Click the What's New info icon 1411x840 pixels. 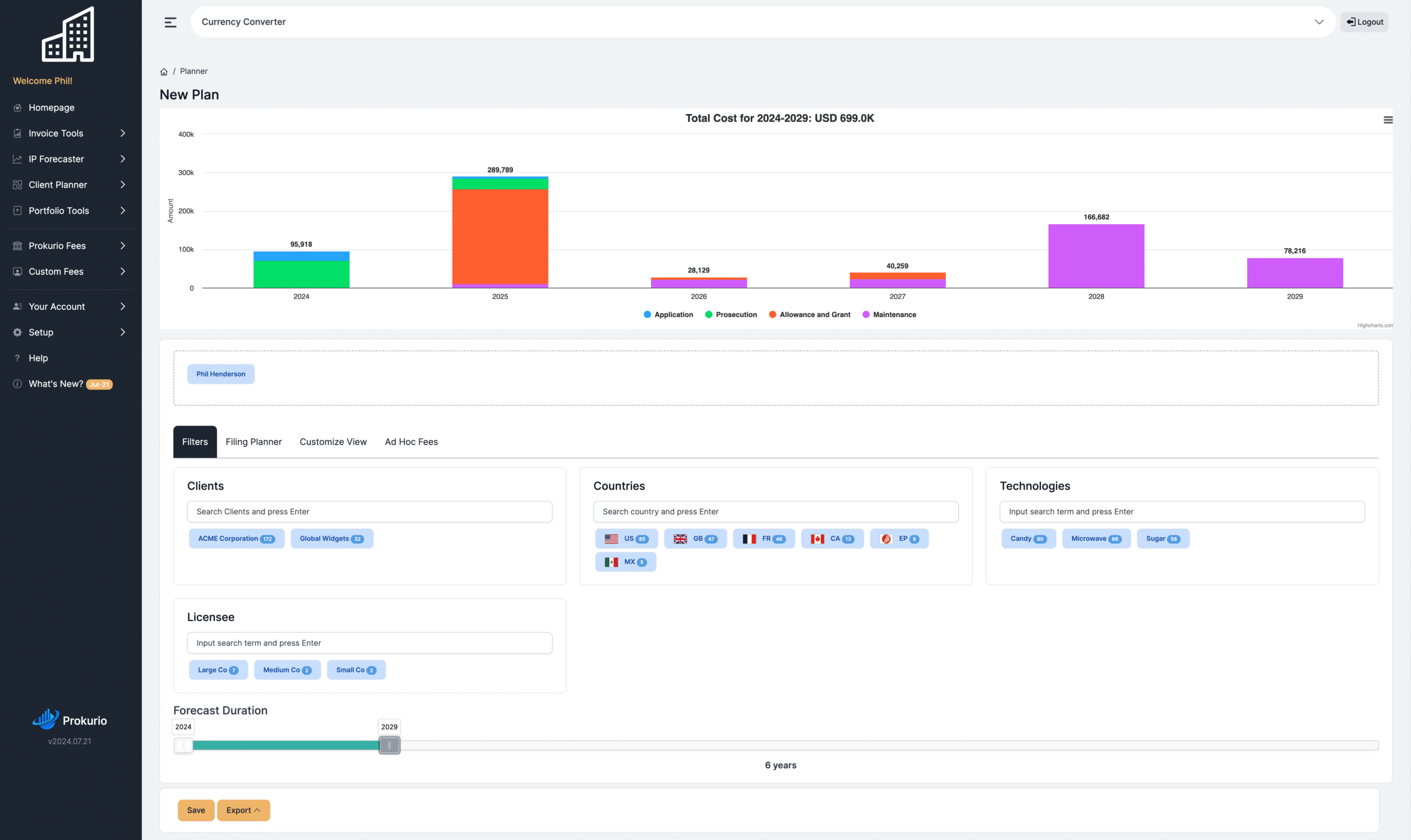pos(18,384)
